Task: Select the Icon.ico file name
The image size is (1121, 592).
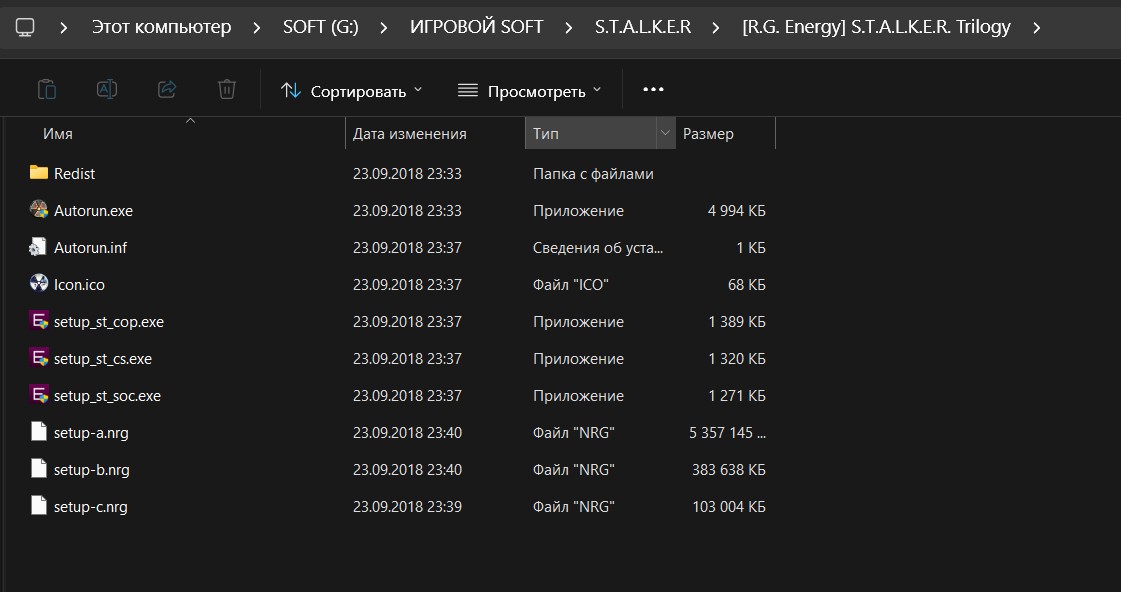Action: [79, 285]
